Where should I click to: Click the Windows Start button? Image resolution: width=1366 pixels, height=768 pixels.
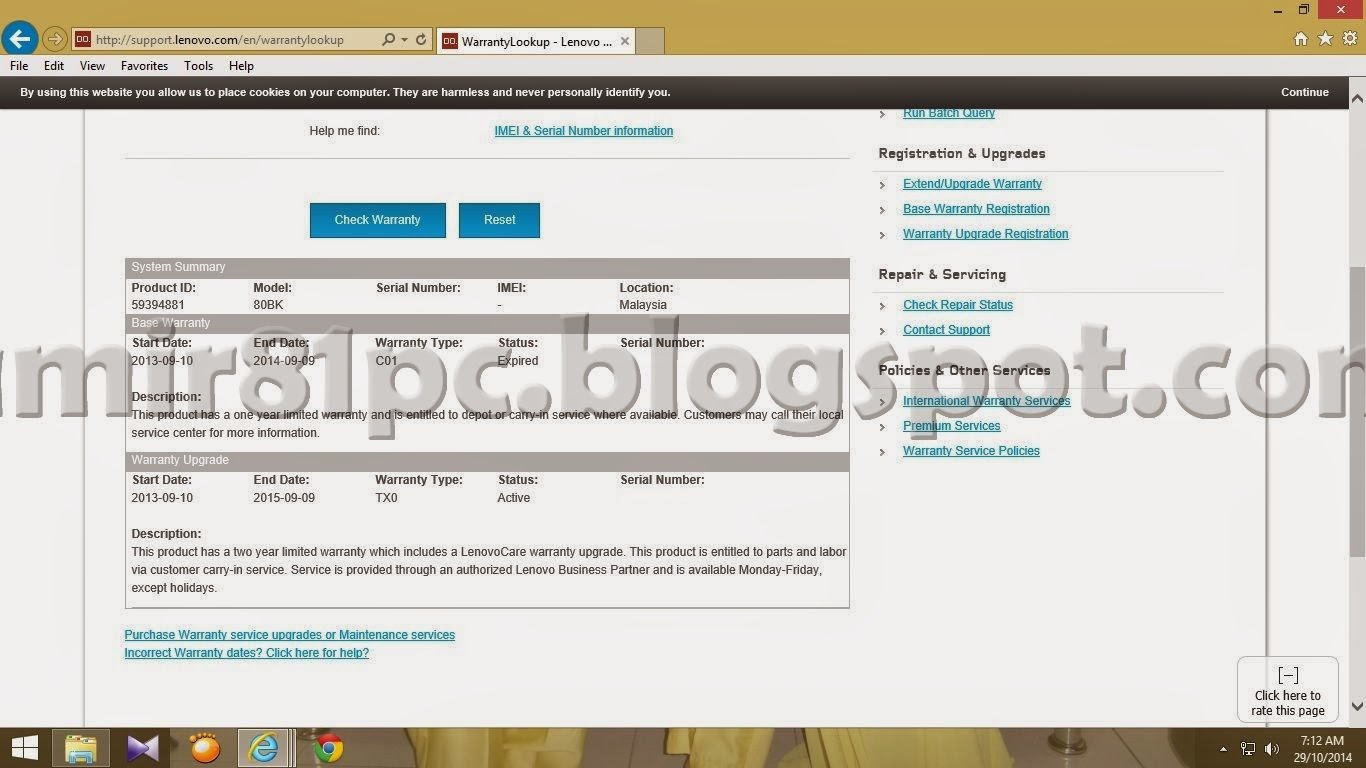(x=24, y=748)
